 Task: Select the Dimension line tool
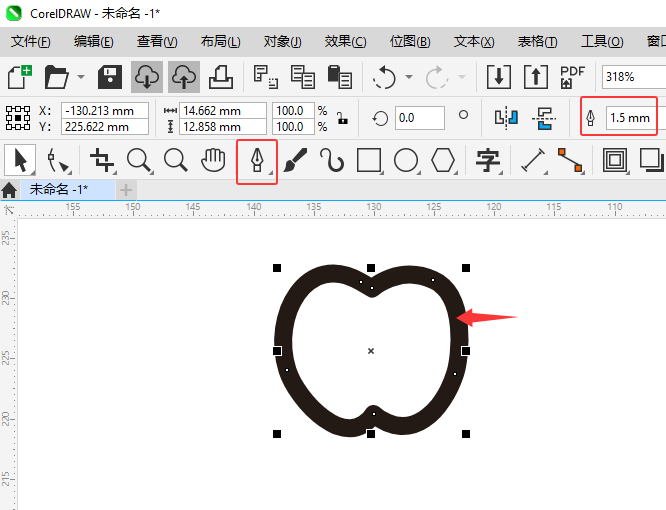tap(533, 160)
